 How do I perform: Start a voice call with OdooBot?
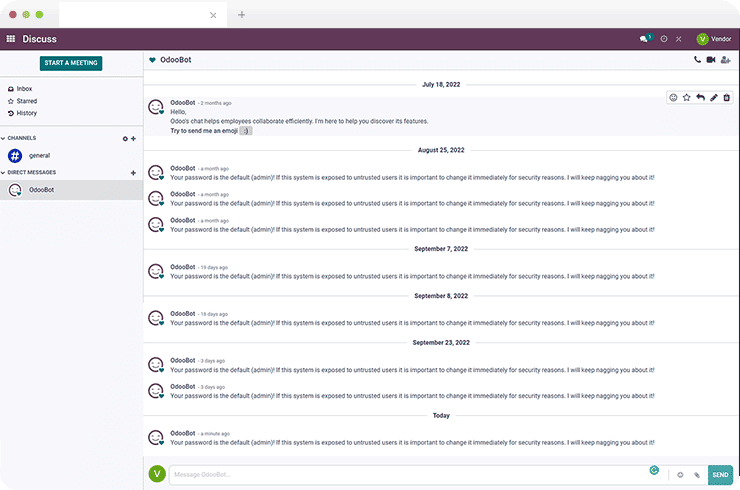pyautogui.click(x=697, y=60)
